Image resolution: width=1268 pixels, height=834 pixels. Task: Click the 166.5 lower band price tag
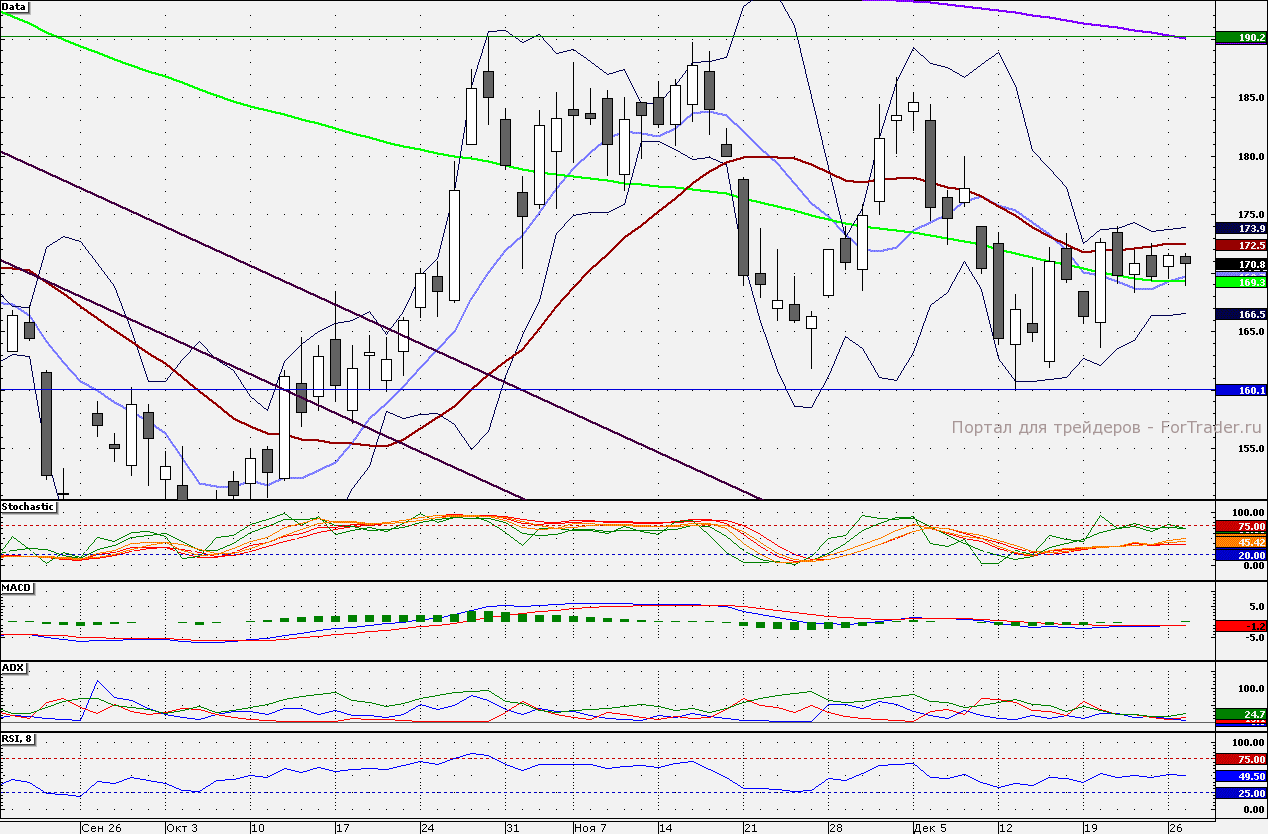(1238, 314)
